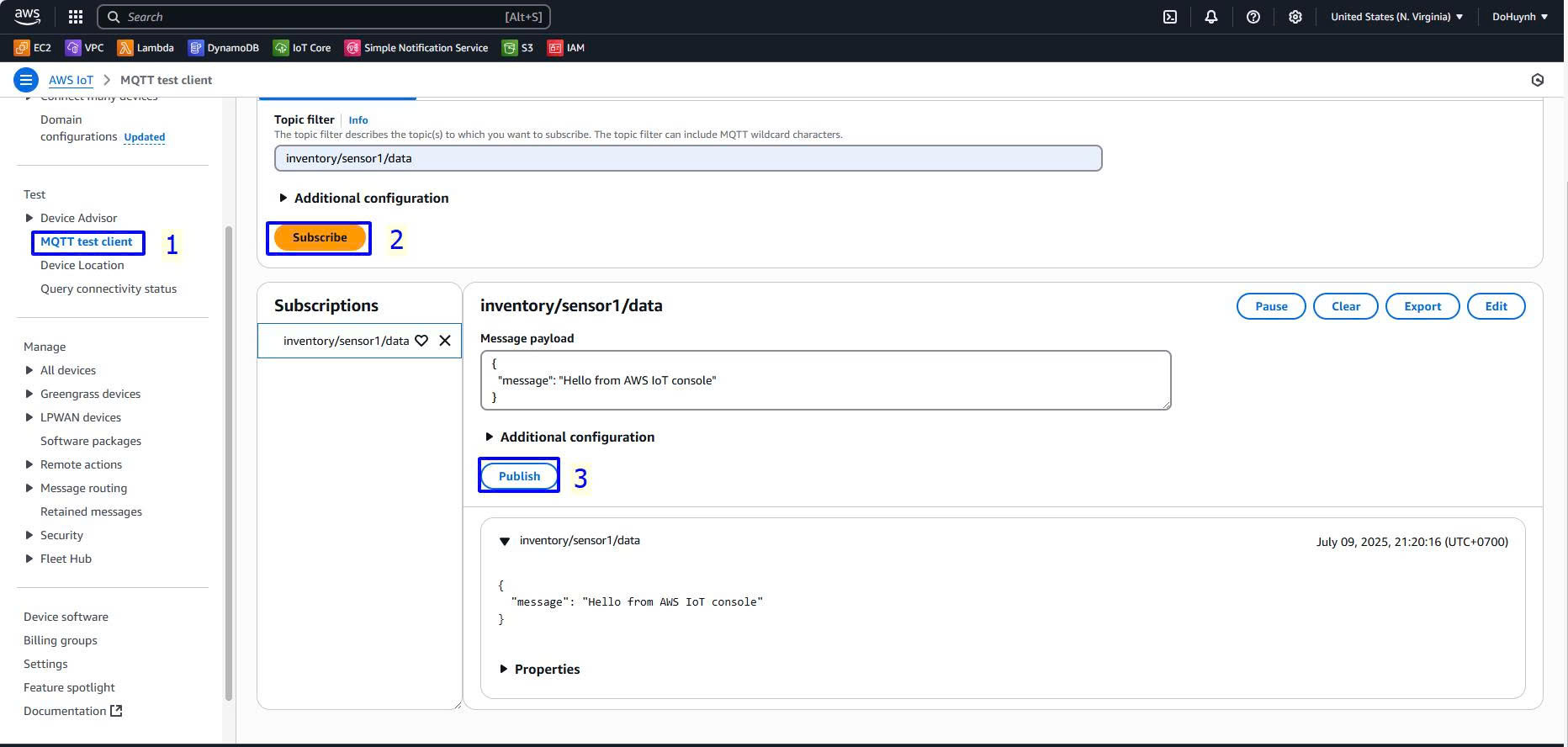
Task: Open the DynamoDB bookmark shortcut
Action: pos(224,48)
